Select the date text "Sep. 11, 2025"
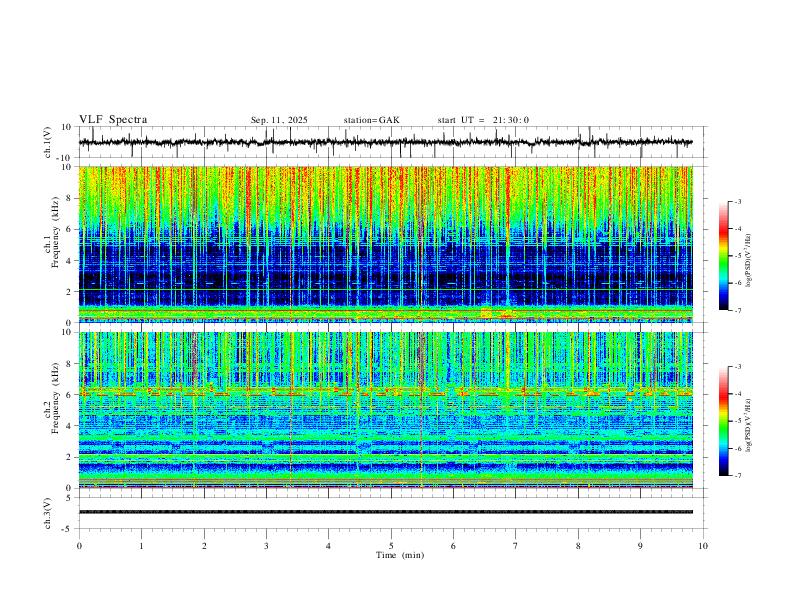This screenshot has height=612, width=792. [279, 120]
